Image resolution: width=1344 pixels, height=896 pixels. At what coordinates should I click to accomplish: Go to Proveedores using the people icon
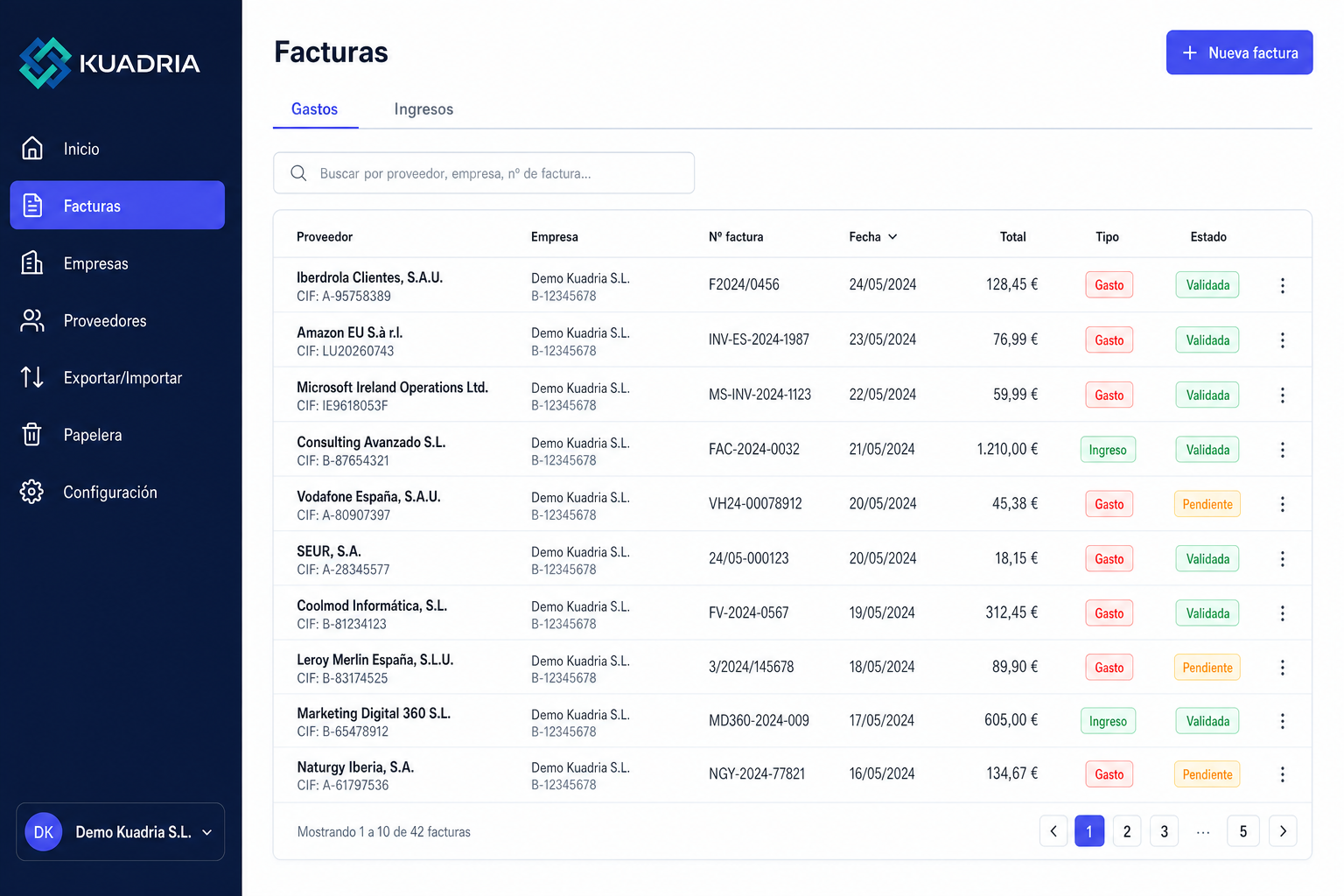coord(32,320)
